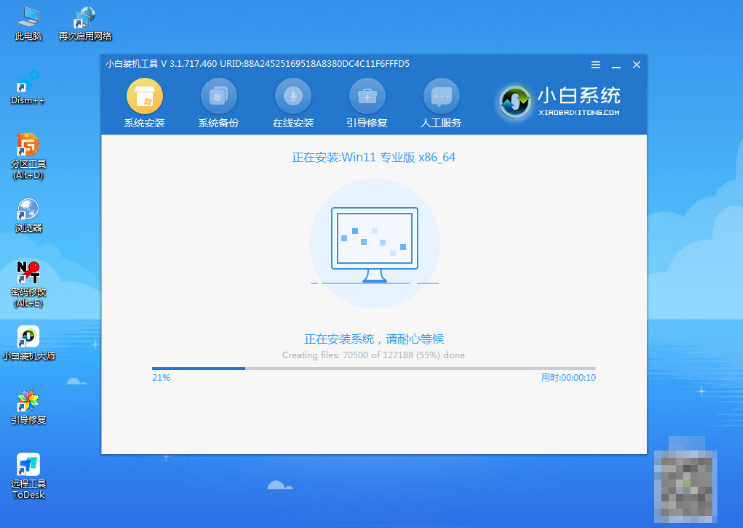Image resolution: width=743 pixels, height=528 pixels.
Task: Launch 分区工具 partition tool shortcut
Action: [x=28, y=150]
